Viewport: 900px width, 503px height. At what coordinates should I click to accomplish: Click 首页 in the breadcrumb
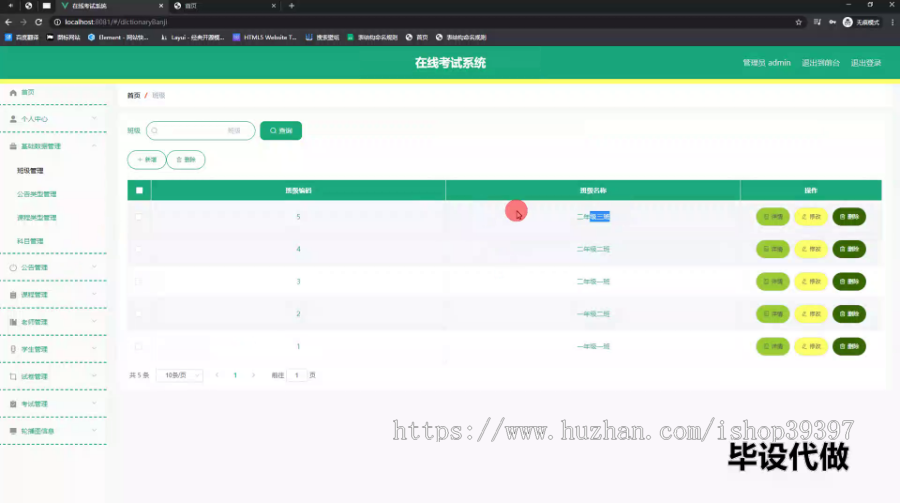click(134, 95)
